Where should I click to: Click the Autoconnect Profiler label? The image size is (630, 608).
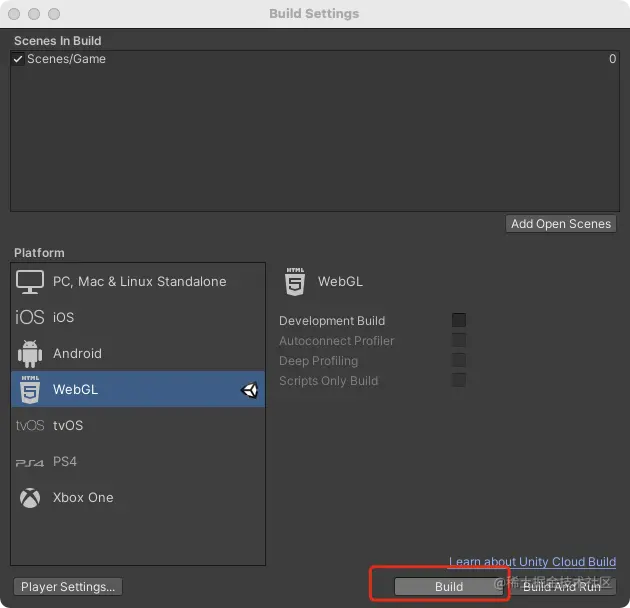336,341
